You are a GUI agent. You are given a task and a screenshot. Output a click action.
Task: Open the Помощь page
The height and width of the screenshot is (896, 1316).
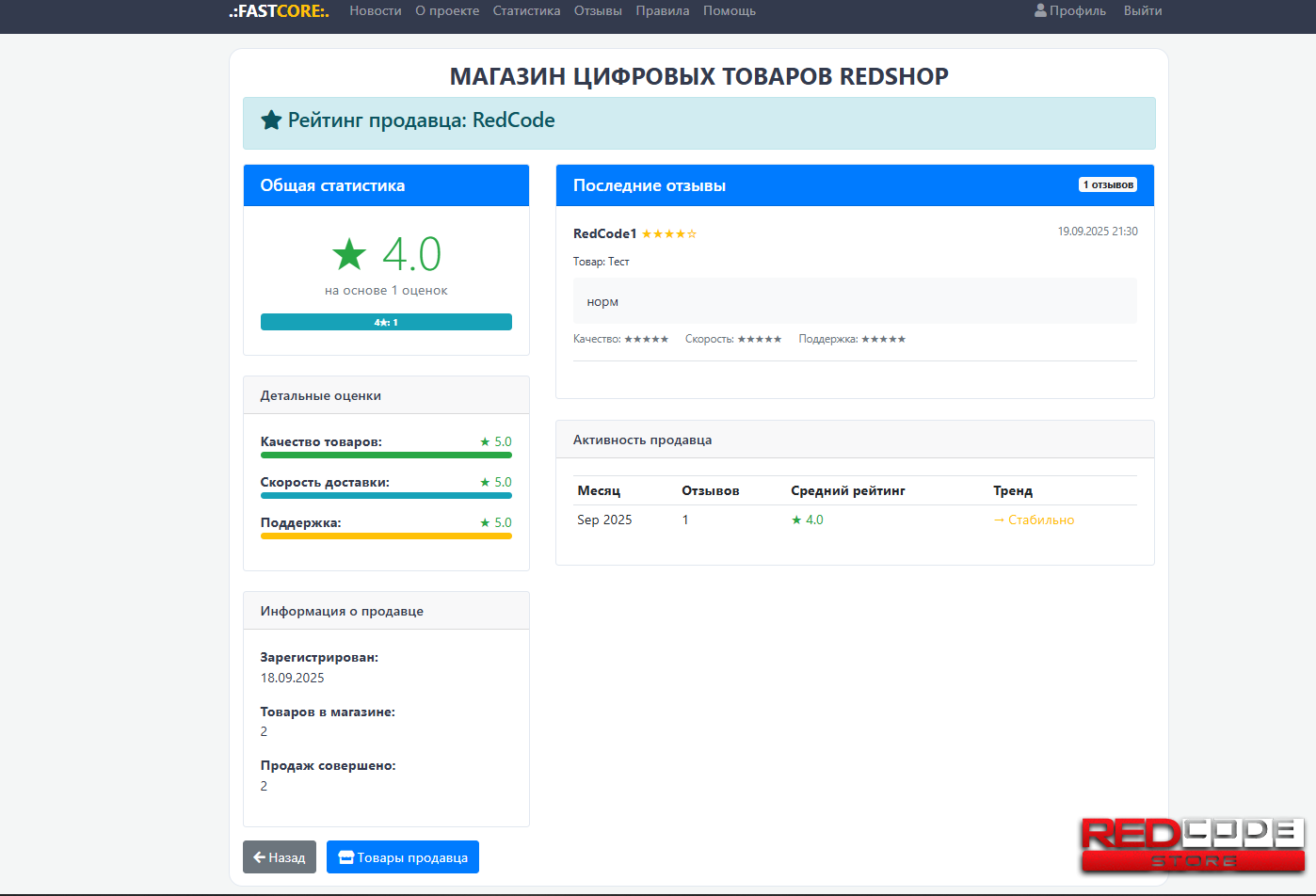[730, 11]
